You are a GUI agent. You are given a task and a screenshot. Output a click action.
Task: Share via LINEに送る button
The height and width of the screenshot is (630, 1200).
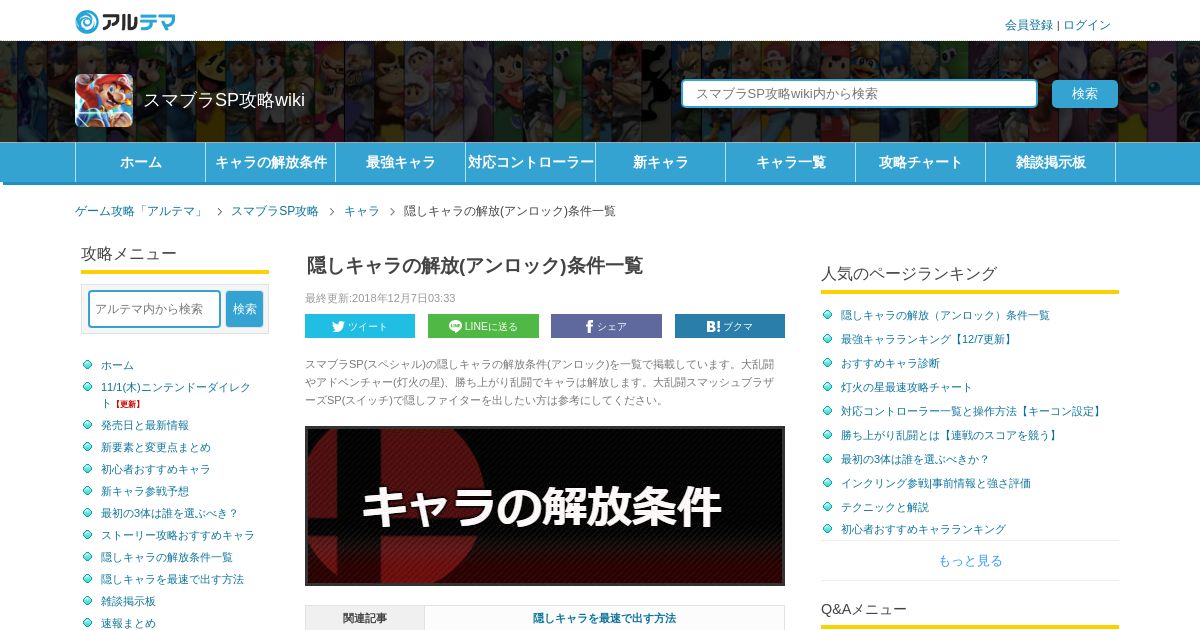483,326
